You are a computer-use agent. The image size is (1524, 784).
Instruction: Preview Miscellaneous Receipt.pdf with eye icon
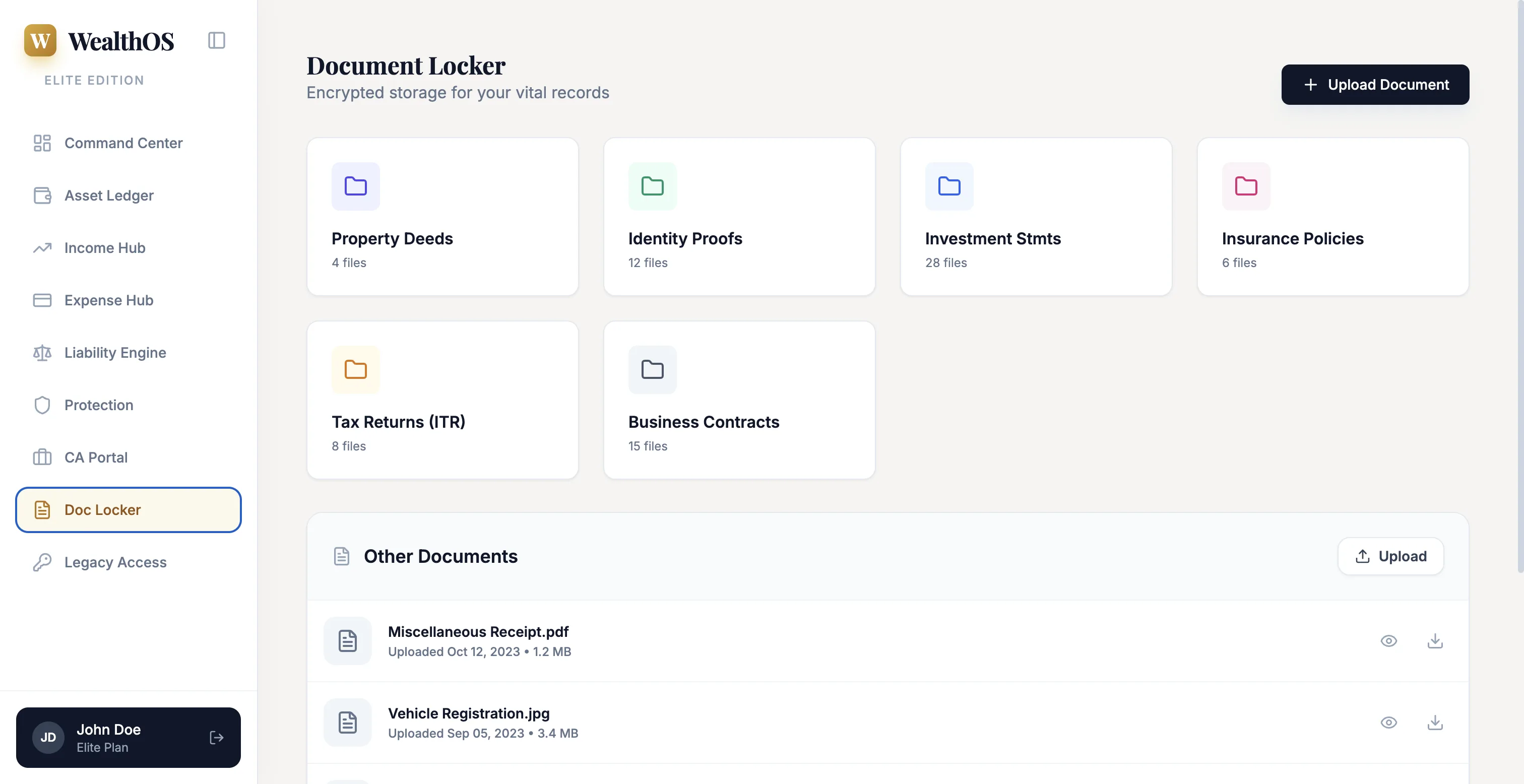click(x=1388, y=641)
